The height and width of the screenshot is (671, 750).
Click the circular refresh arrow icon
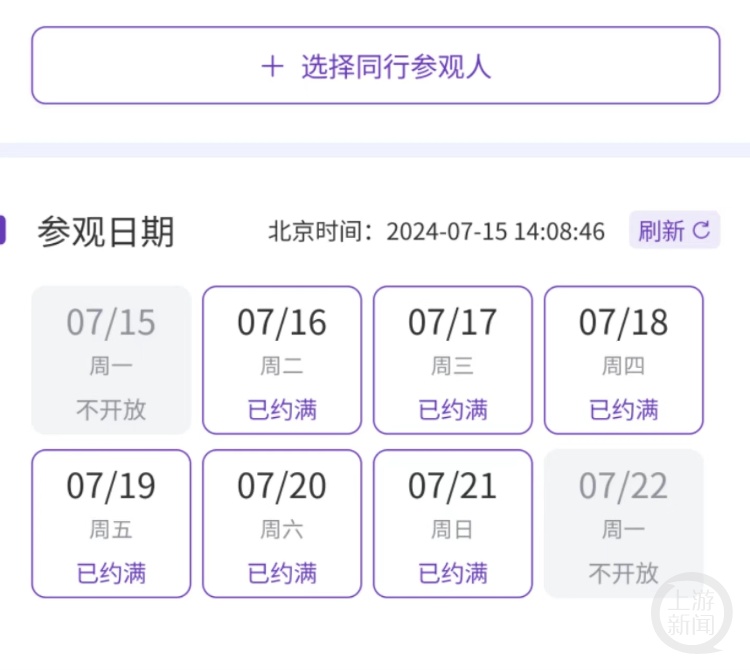tap(701, 231)
